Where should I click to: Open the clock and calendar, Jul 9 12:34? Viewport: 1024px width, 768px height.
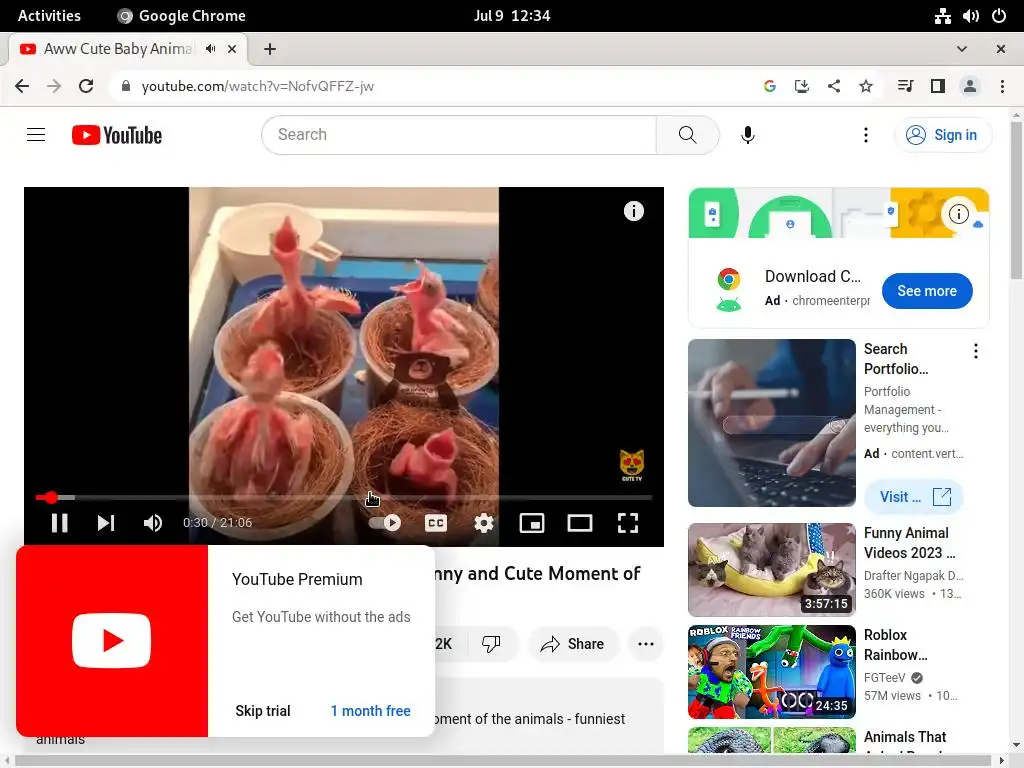pyautogui.click(x=512, y=16)
